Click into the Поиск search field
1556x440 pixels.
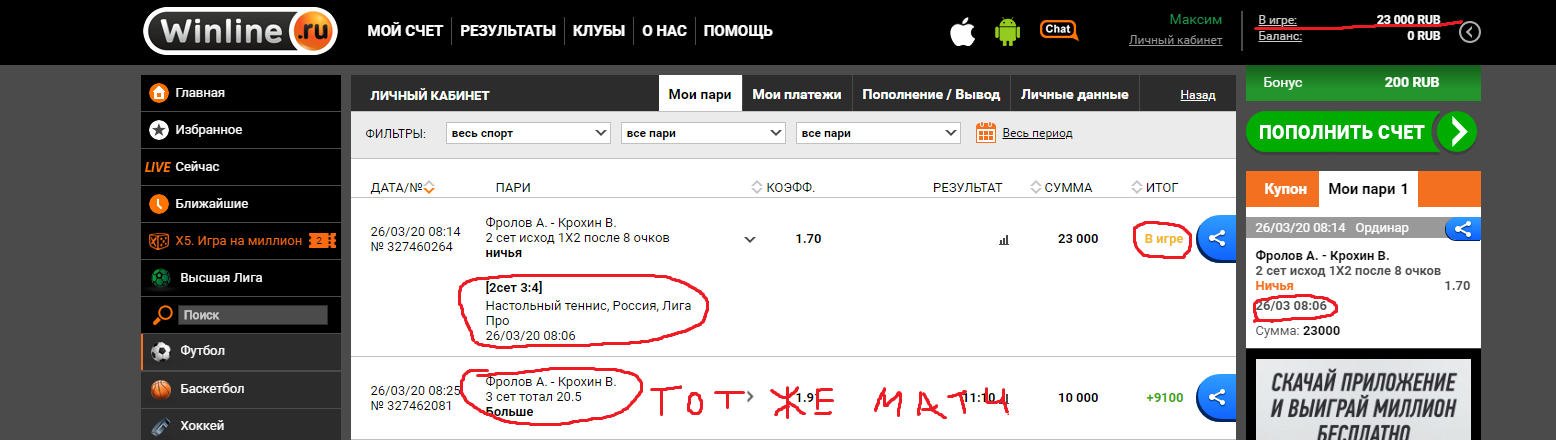click(253, 315)
